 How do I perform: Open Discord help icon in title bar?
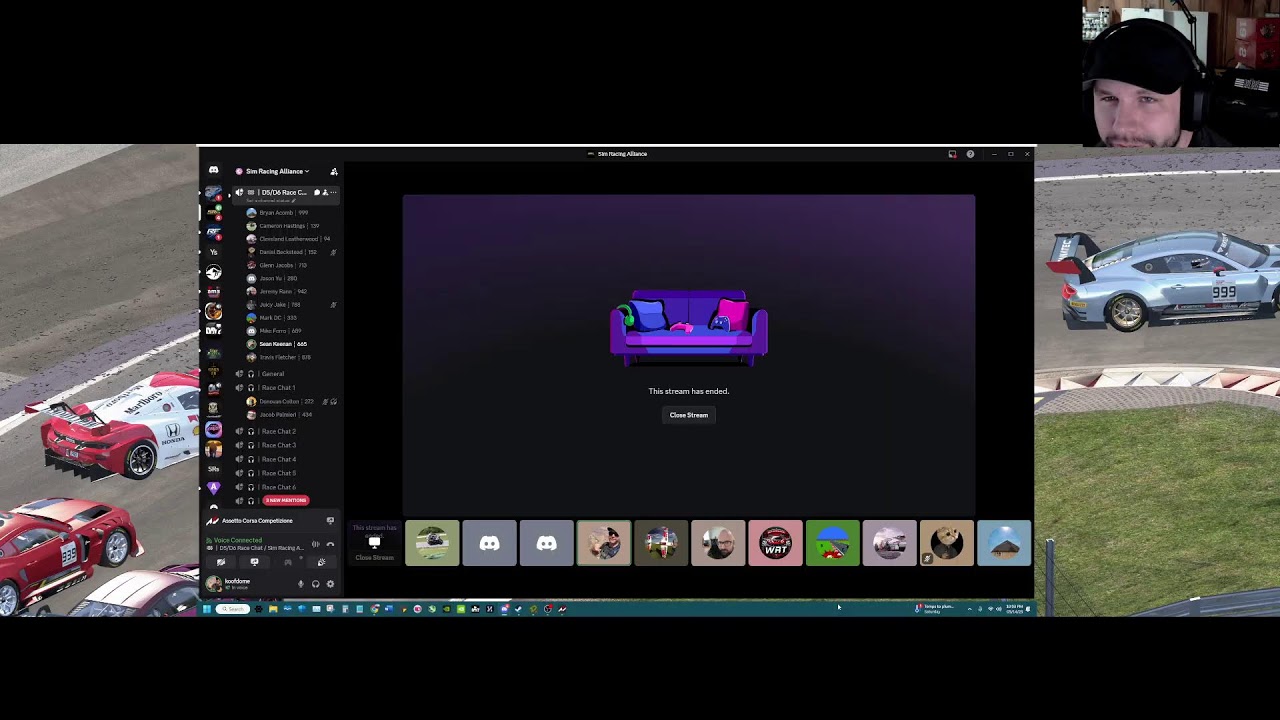click(970, 154)
